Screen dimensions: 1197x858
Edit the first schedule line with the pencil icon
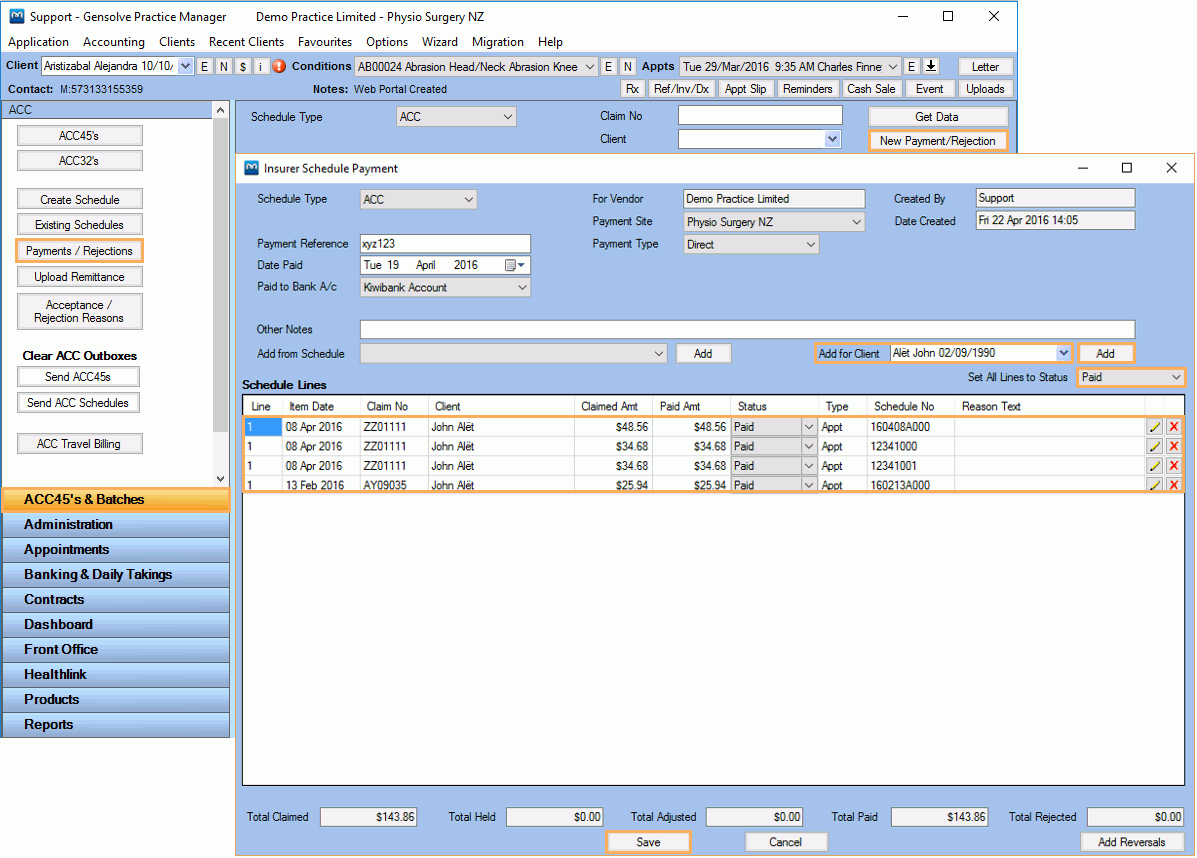tap(1155, 426)
